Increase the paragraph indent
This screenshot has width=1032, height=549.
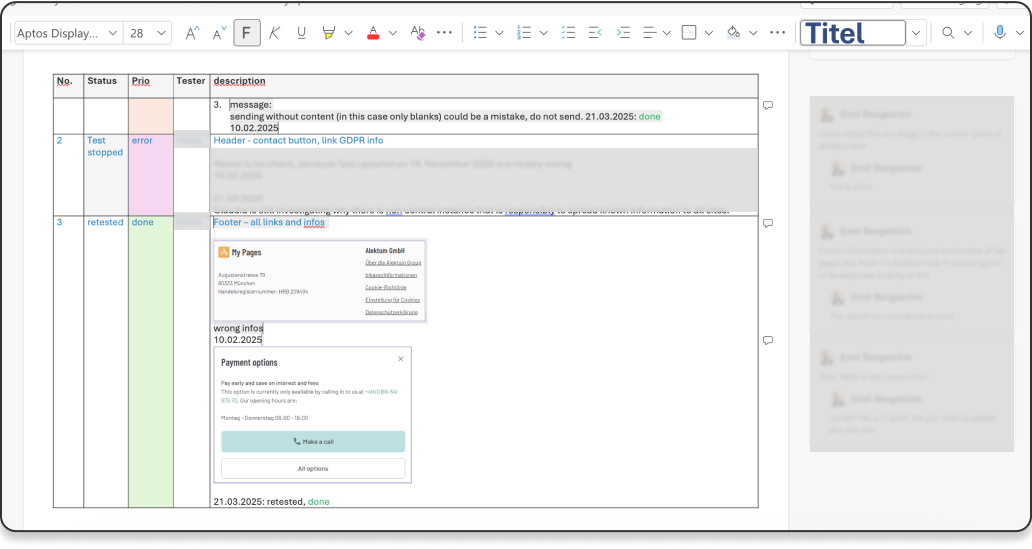click(623, 33)
